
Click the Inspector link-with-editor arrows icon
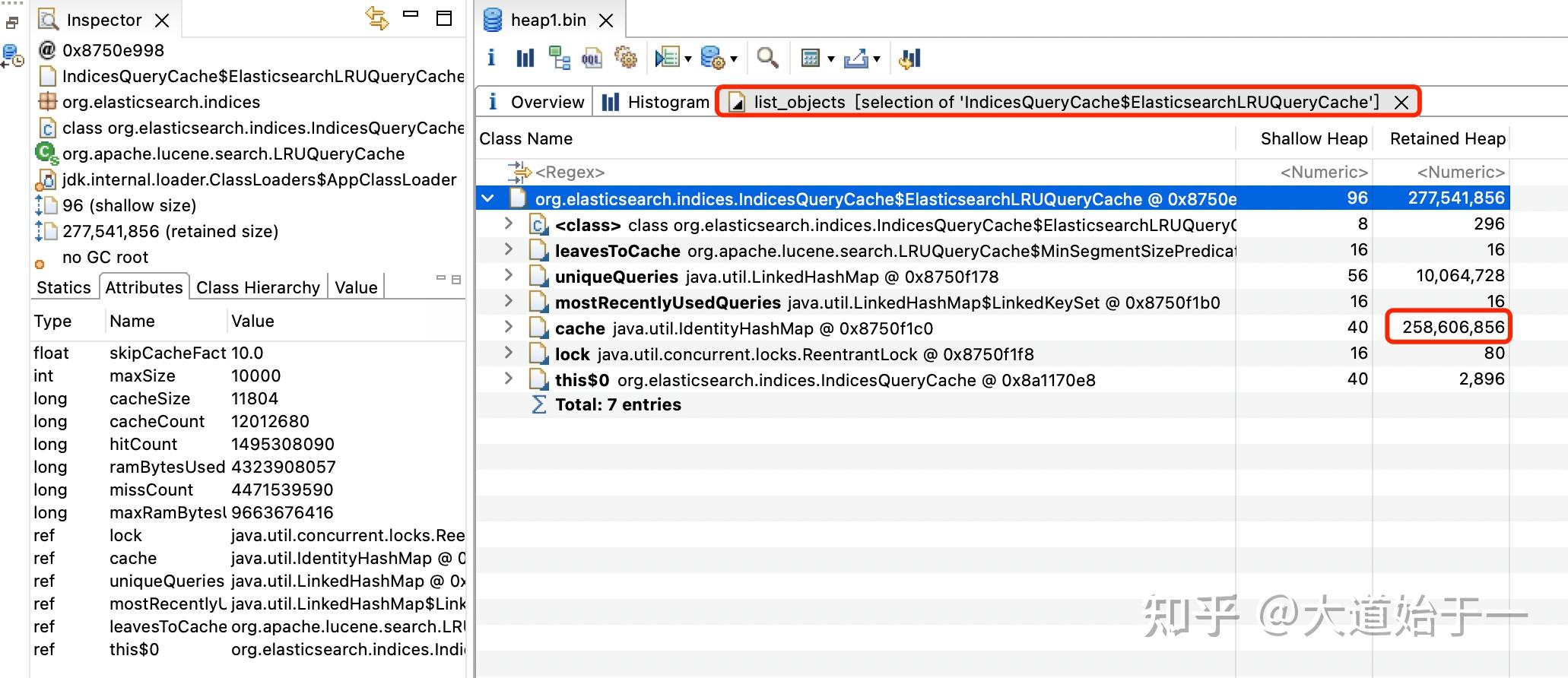pyautogui.click(x=376, y=17)
